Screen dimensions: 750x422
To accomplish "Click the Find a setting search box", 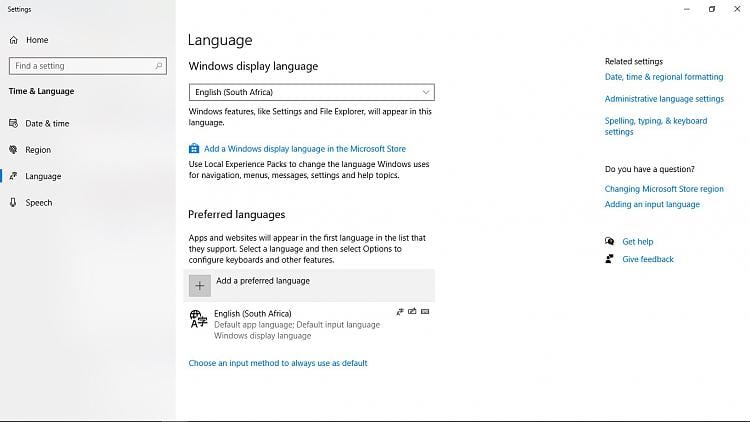I will tap(88, 66).
